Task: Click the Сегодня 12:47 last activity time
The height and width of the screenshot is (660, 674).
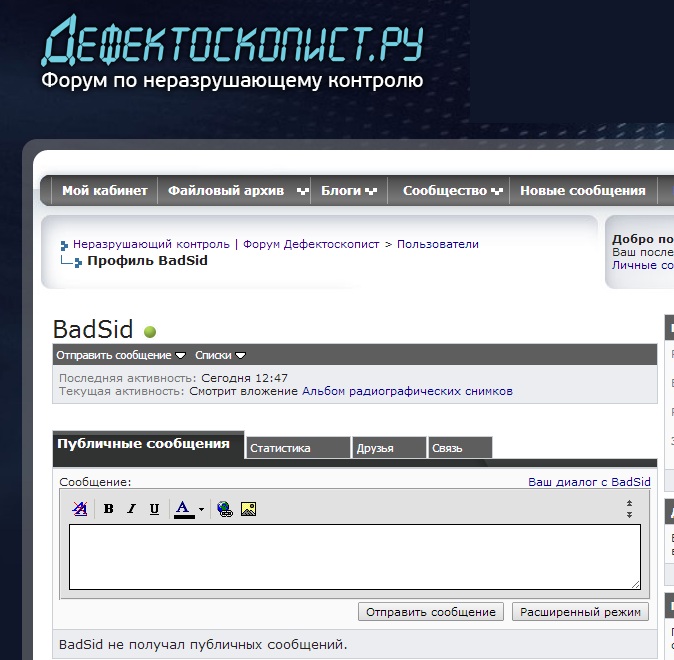Action: click(x=244, y=378)
